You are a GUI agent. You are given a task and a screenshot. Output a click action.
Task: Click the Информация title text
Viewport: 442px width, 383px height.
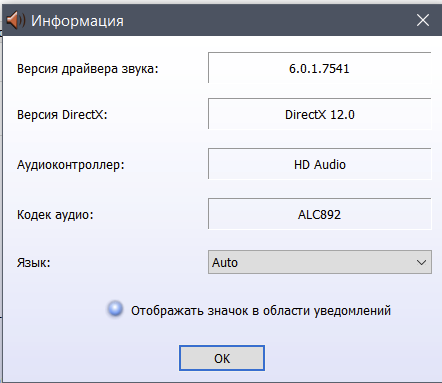pyautogui.click(x=77, y=21)
